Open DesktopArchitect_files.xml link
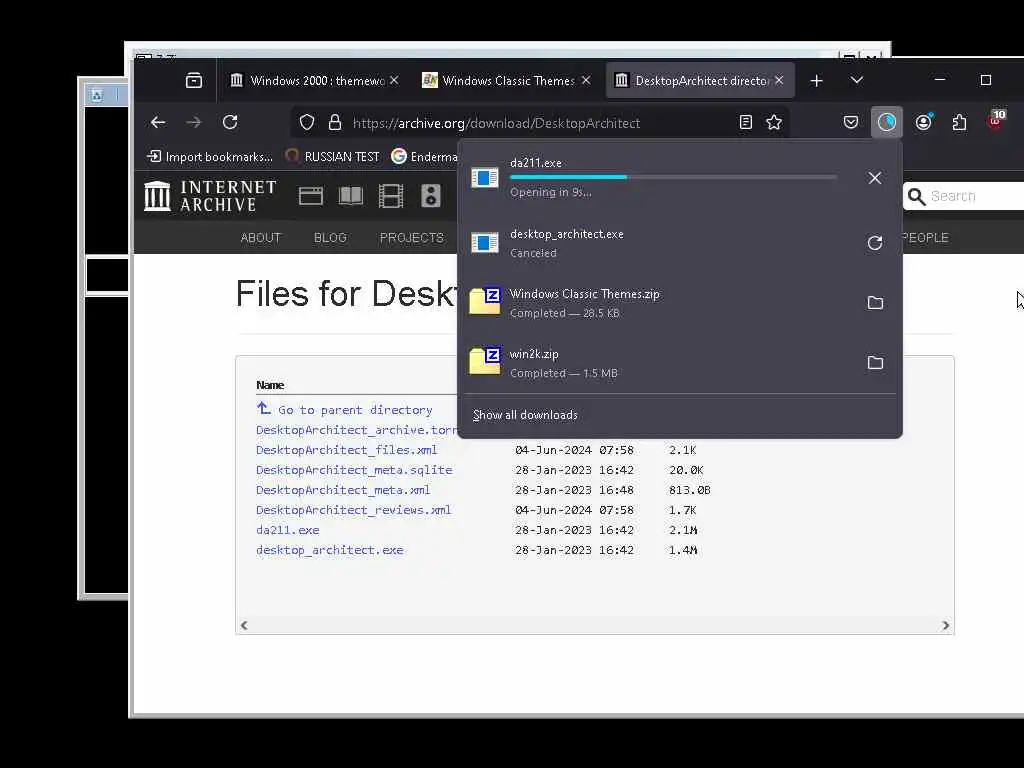The width and height of the screenshot is (1024, 768). tap(346, 450)
